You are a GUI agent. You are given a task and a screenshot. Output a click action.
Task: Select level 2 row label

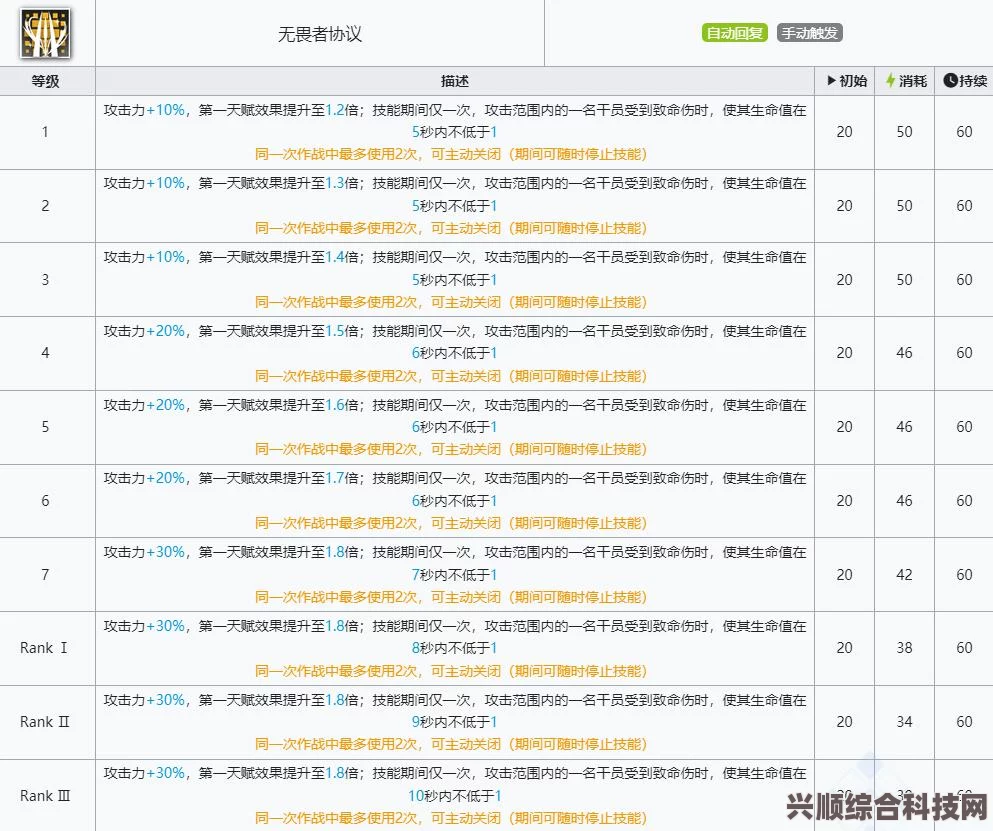coord(45,206)
